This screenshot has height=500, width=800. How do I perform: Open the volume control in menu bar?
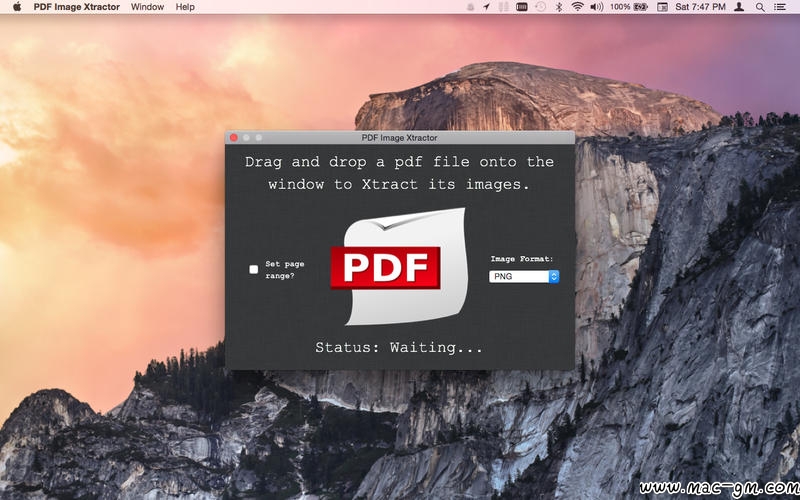(596, 7)
